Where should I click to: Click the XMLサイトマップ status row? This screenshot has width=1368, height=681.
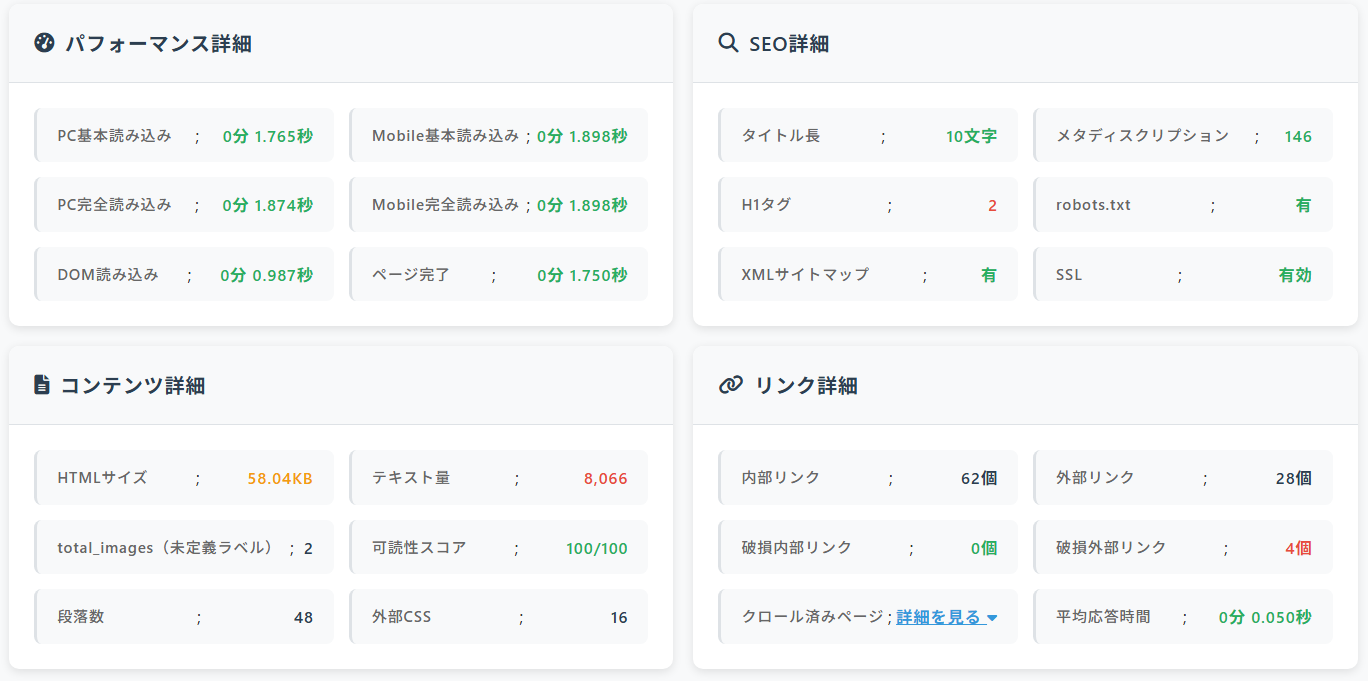pos(868,275)
